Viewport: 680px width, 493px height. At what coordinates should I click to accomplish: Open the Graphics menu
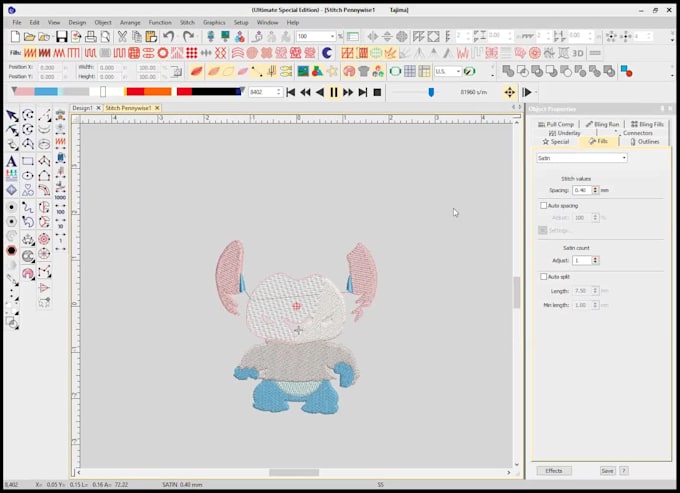coord(214,22)
